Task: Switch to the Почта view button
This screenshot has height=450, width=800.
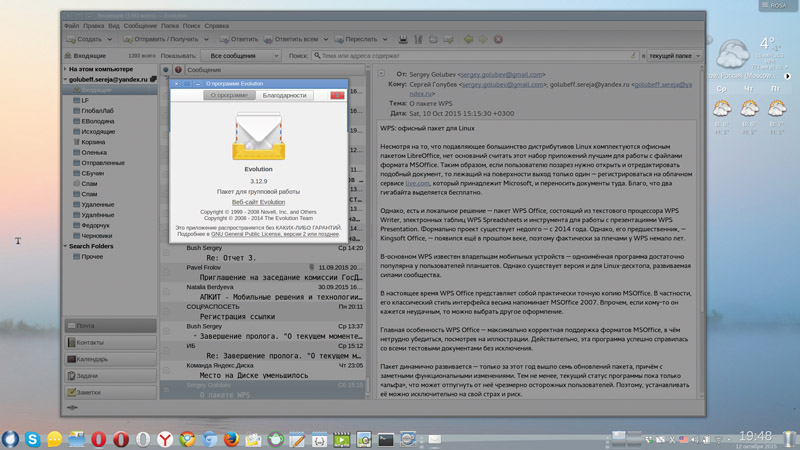Action: point(110,326)
